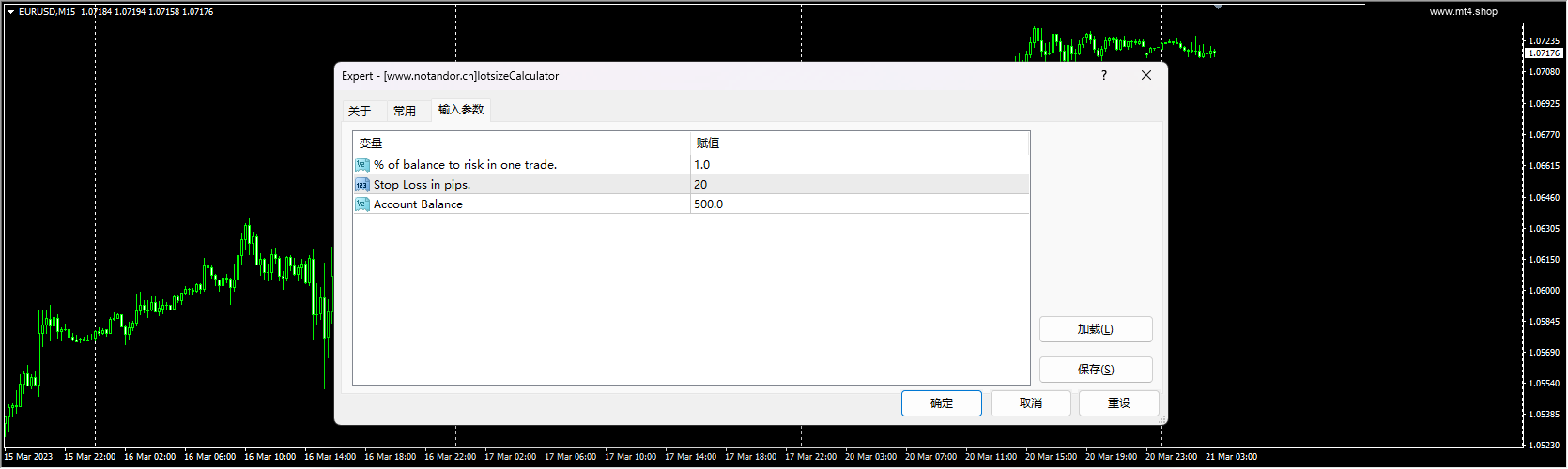Screen dimensions: 1568x469
Task: Edit the Stop Loss value 20
Action: click(x=860, y=185)
